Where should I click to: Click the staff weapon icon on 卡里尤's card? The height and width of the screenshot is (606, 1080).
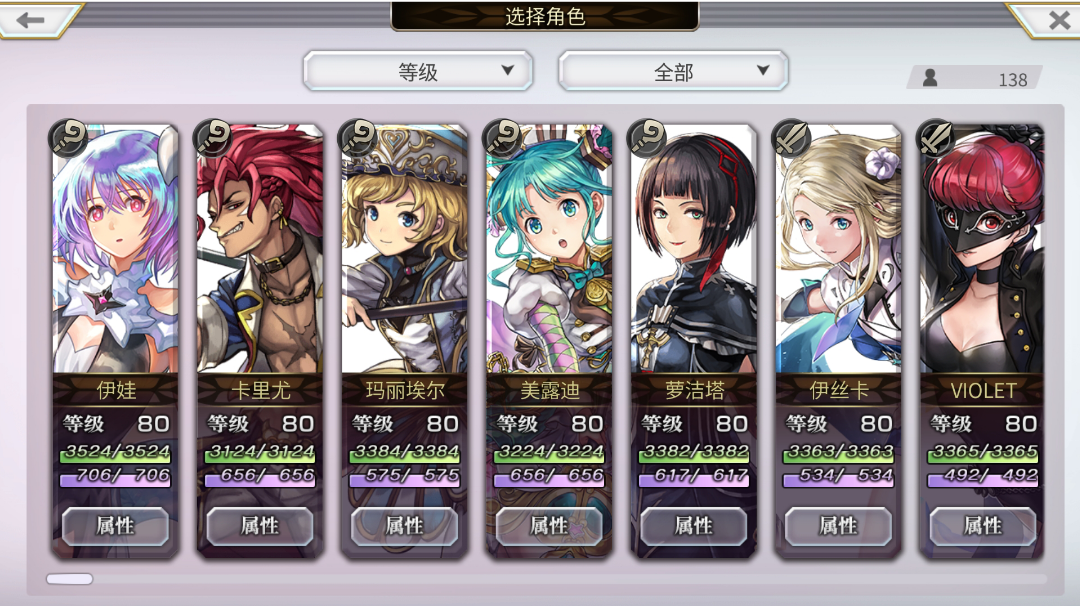coord(212,137)
